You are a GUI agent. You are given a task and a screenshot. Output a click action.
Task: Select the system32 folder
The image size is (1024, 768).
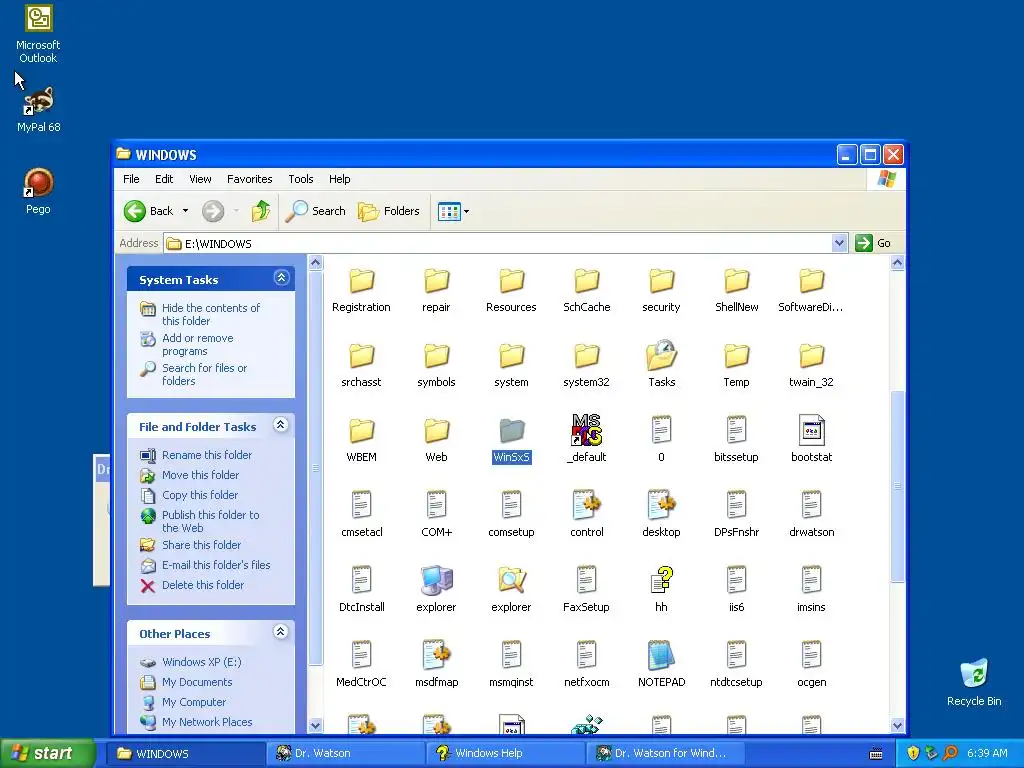click(586, 364)
